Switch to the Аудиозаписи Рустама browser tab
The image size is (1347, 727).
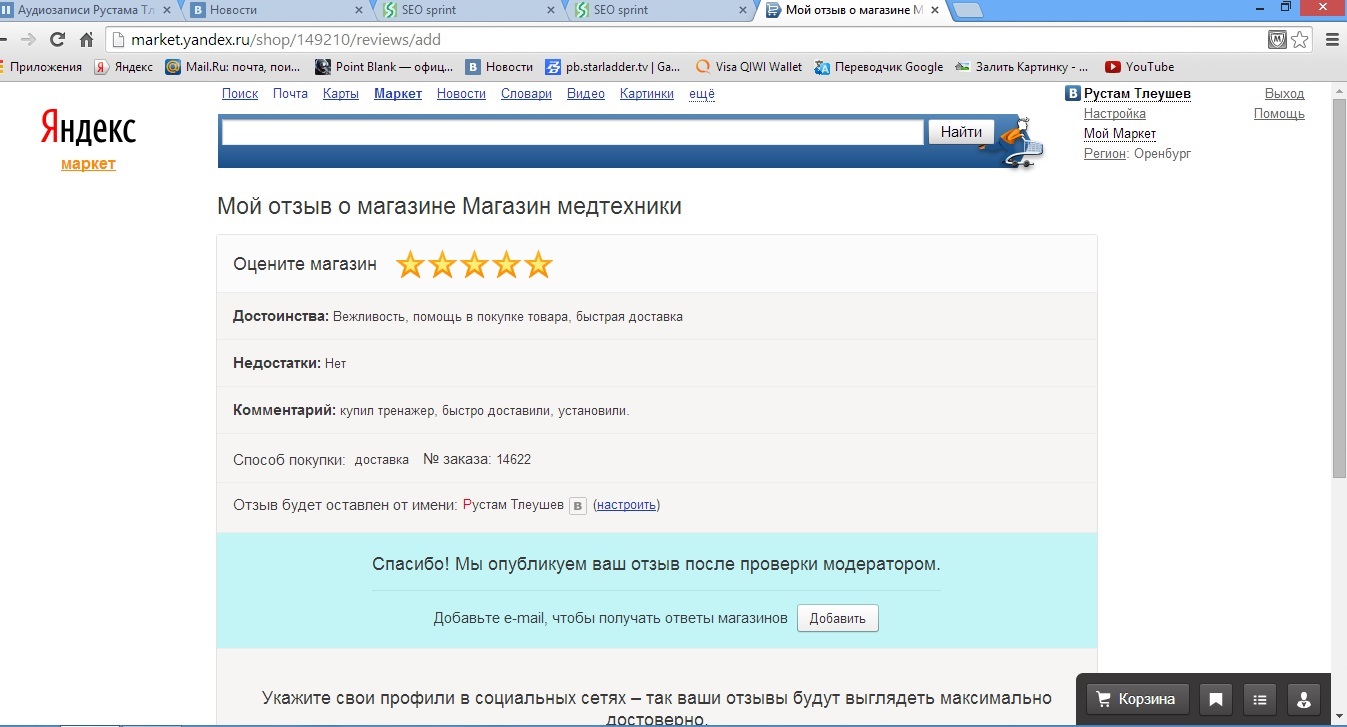pyautogui.click(x=86, y=10)
